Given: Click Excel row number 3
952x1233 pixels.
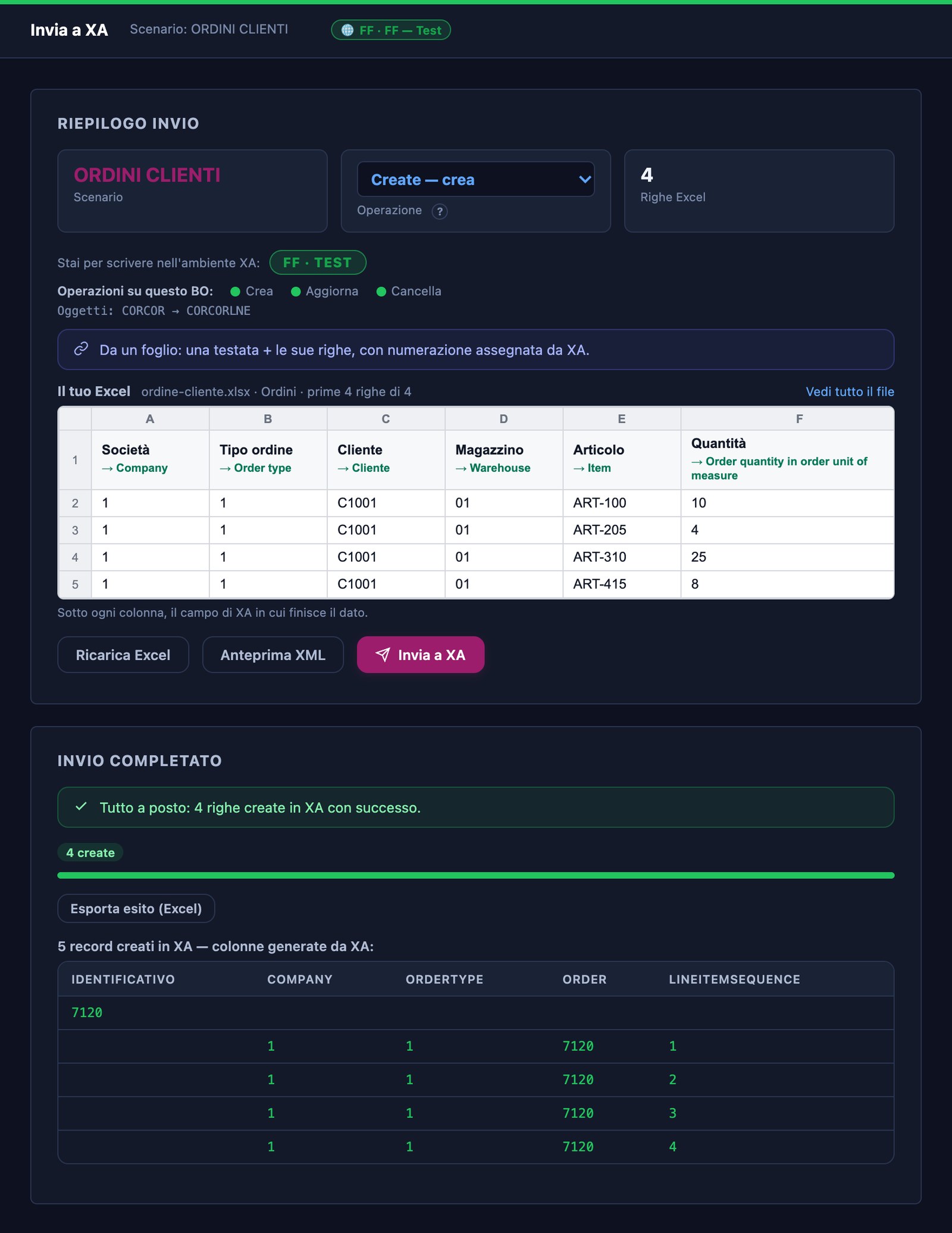Looking at the screenshot, I should click(75, 530).
